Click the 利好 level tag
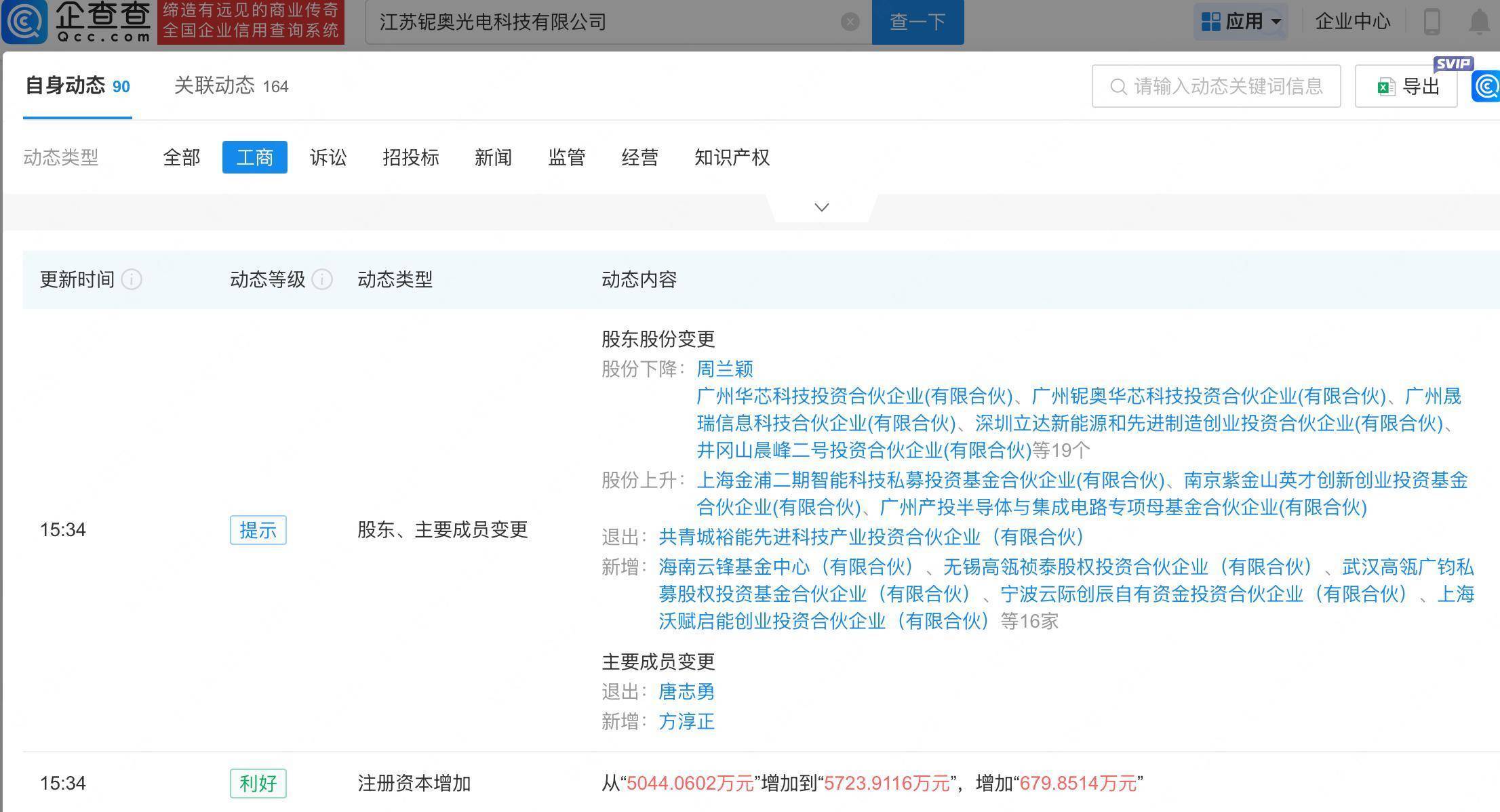This screenshot has width=1500, height=812. (258, 784)
